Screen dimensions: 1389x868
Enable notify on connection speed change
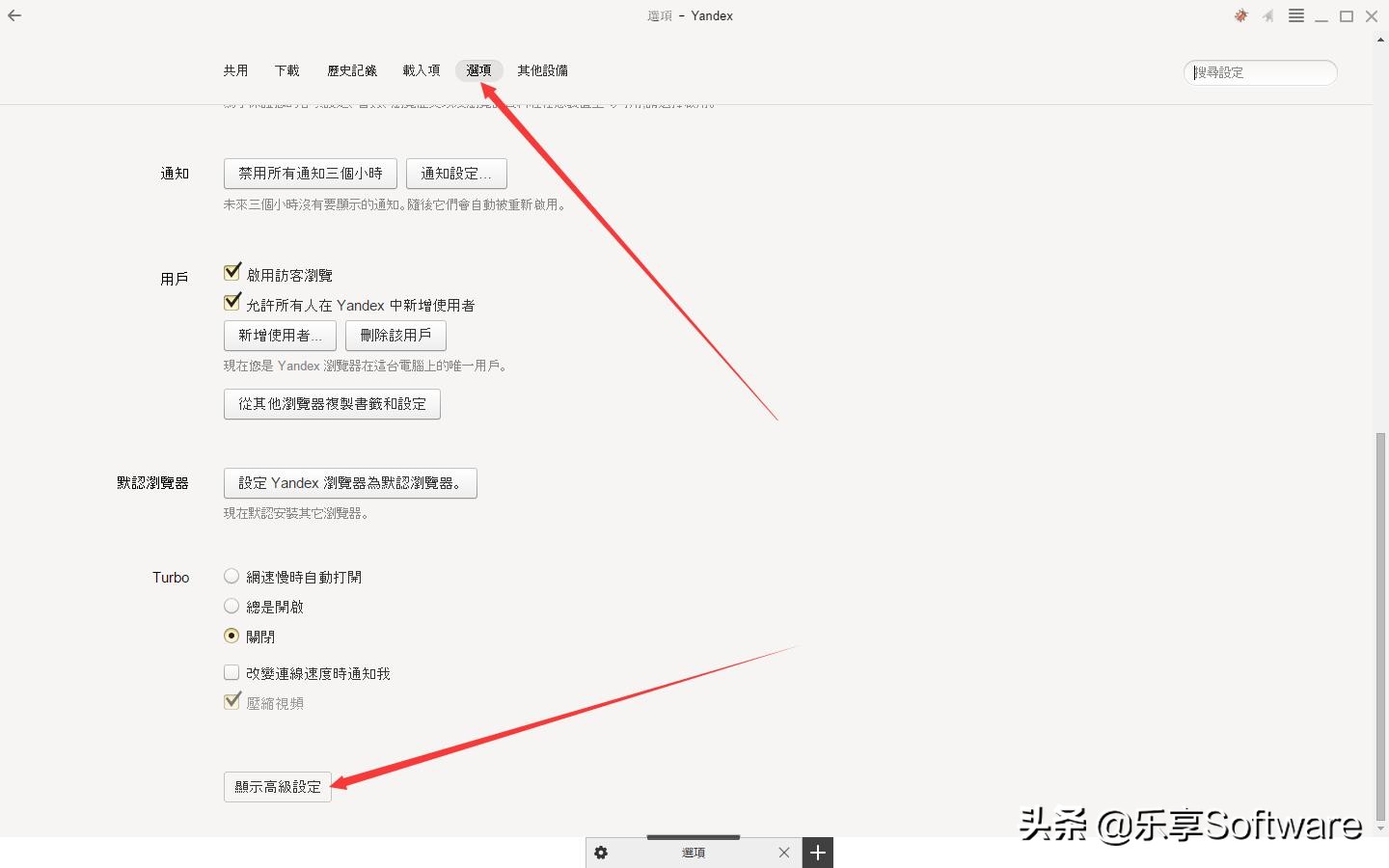click(231, 672)
